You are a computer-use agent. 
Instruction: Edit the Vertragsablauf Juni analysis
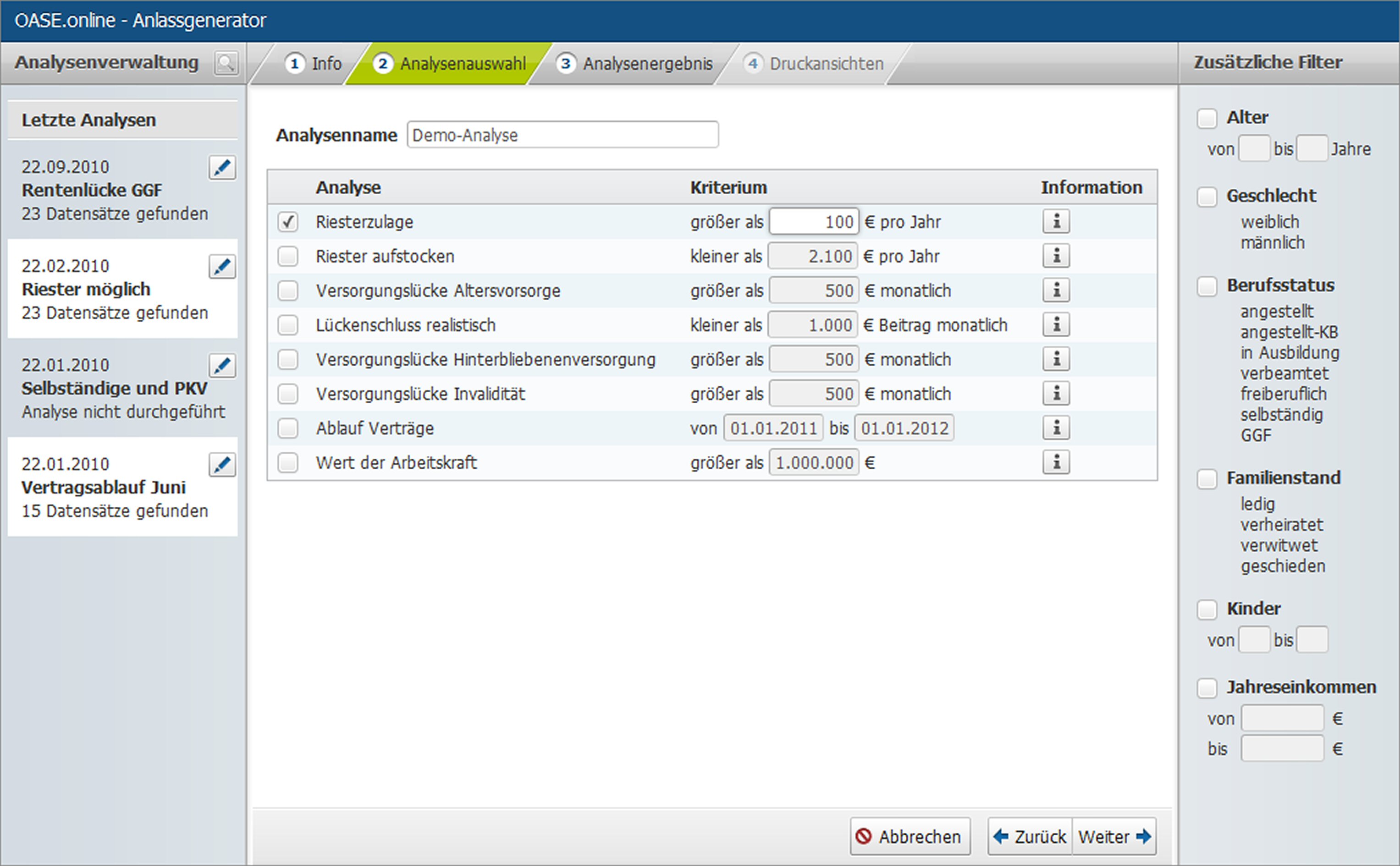[x=222, y=465]
